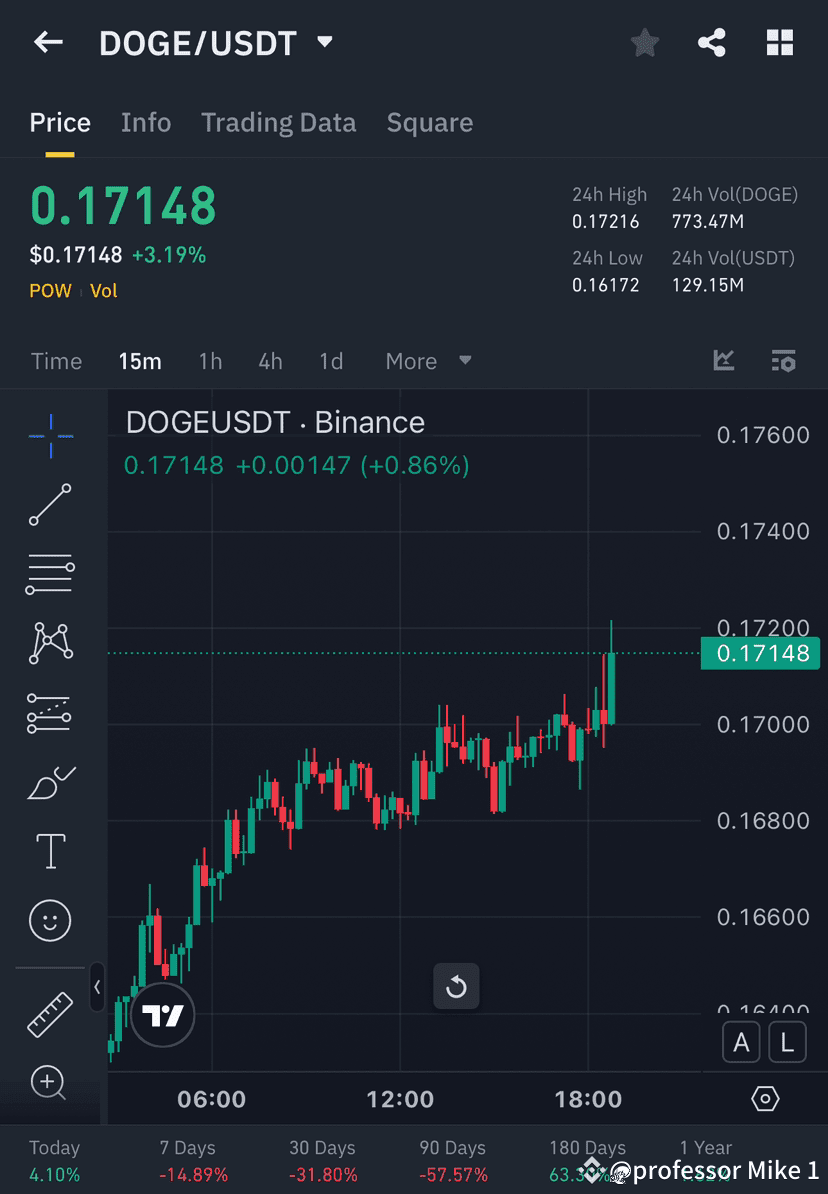828x1194 pixels.
Task: Favorite the pair using the star toggle
Action: point(644,42)
